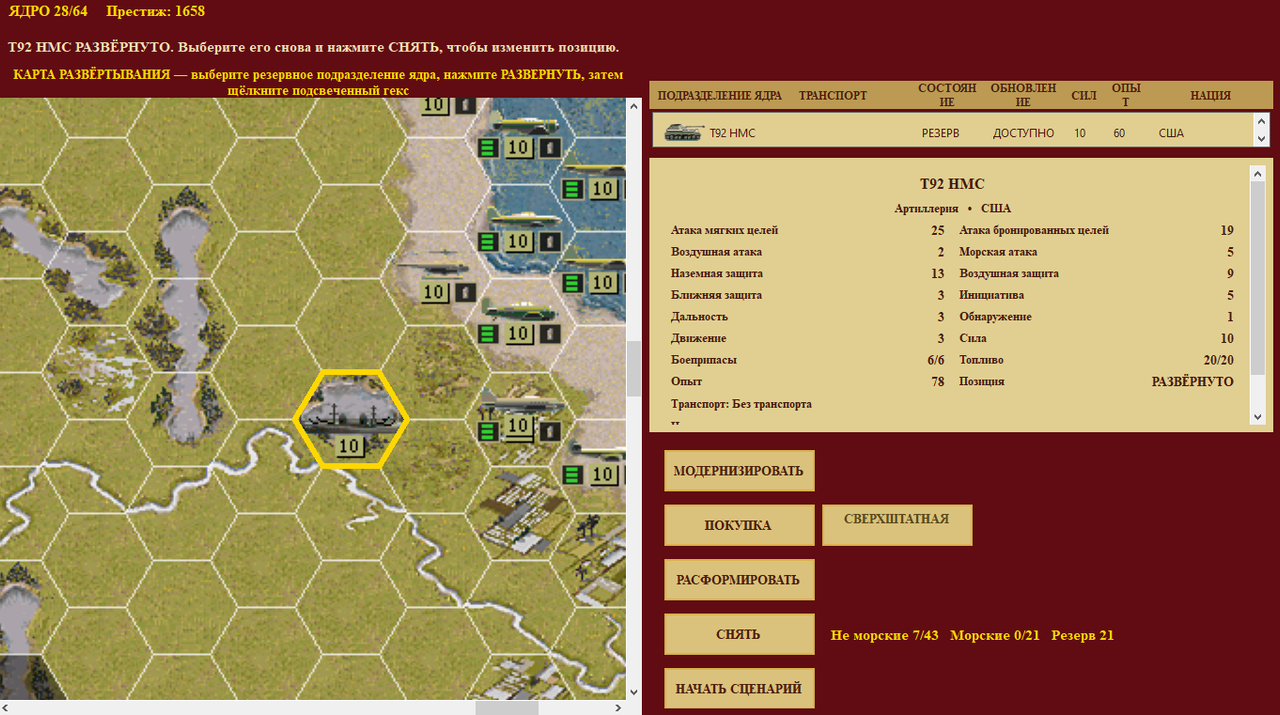Click the strength 10 badge under highlighted unit
This screenshot has width=1280, height=715.
tap(349, 446)
